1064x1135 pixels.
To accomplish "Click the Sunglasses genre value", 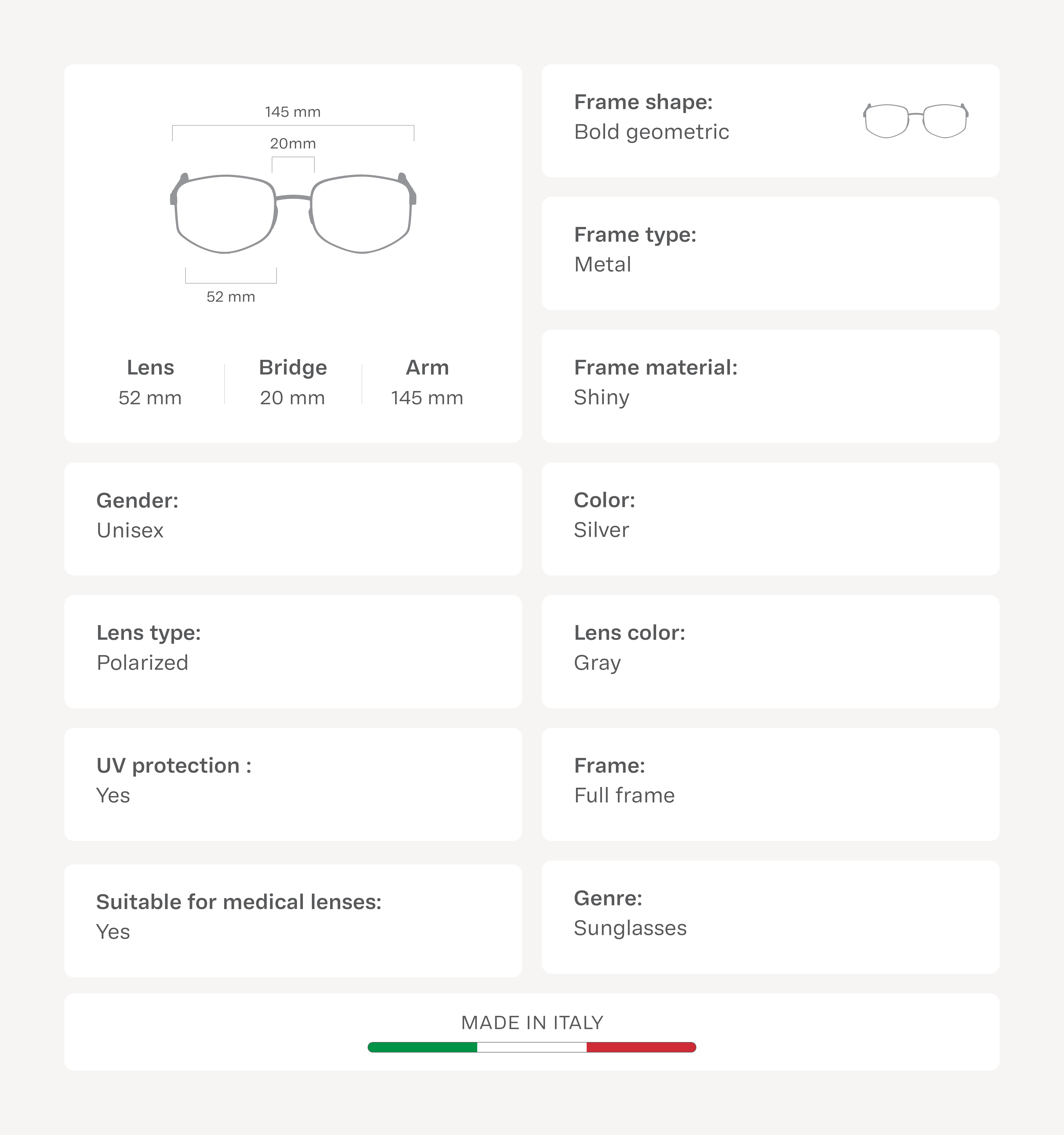I will click(630, 928).
